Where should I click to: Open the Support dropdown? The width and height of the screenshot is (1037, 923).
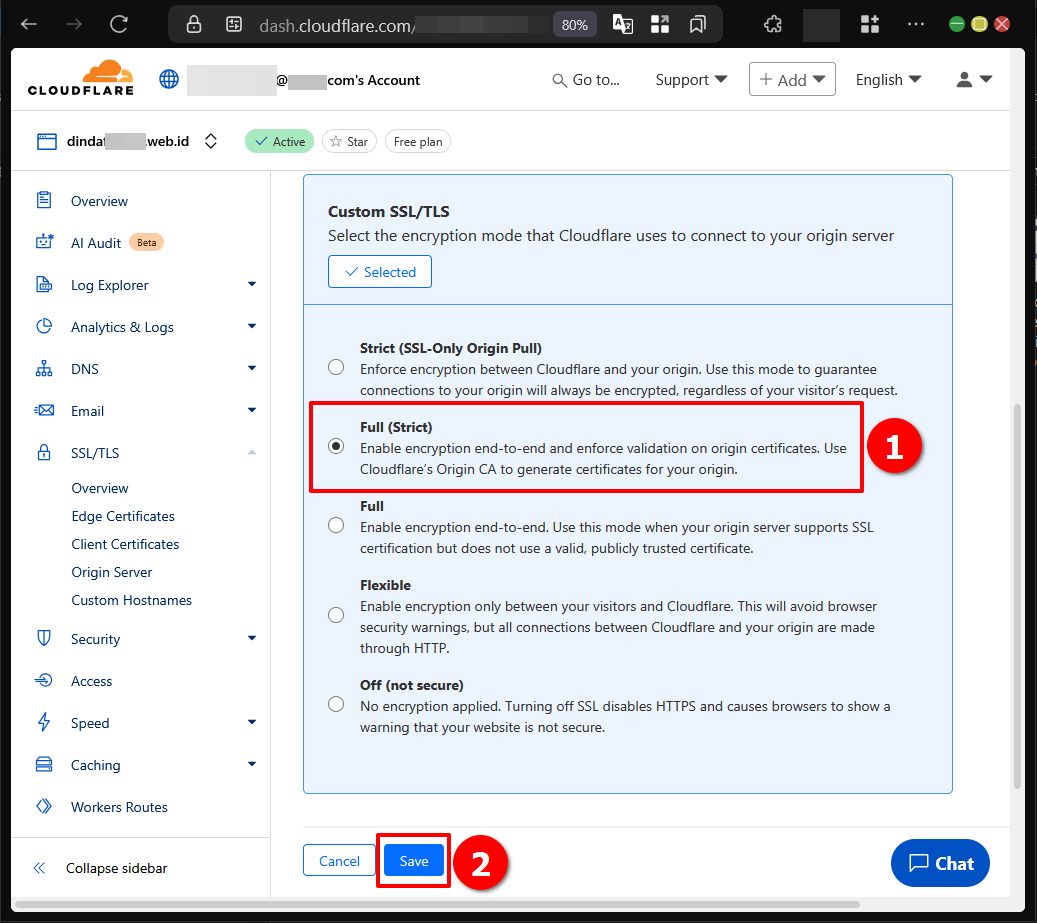[691, 79]
